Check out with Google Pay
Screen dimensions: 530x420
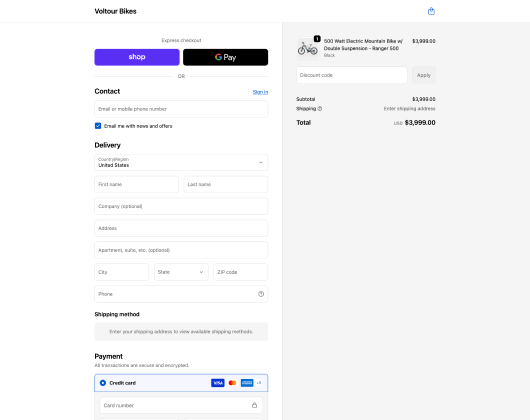click(x=225, y=57)
